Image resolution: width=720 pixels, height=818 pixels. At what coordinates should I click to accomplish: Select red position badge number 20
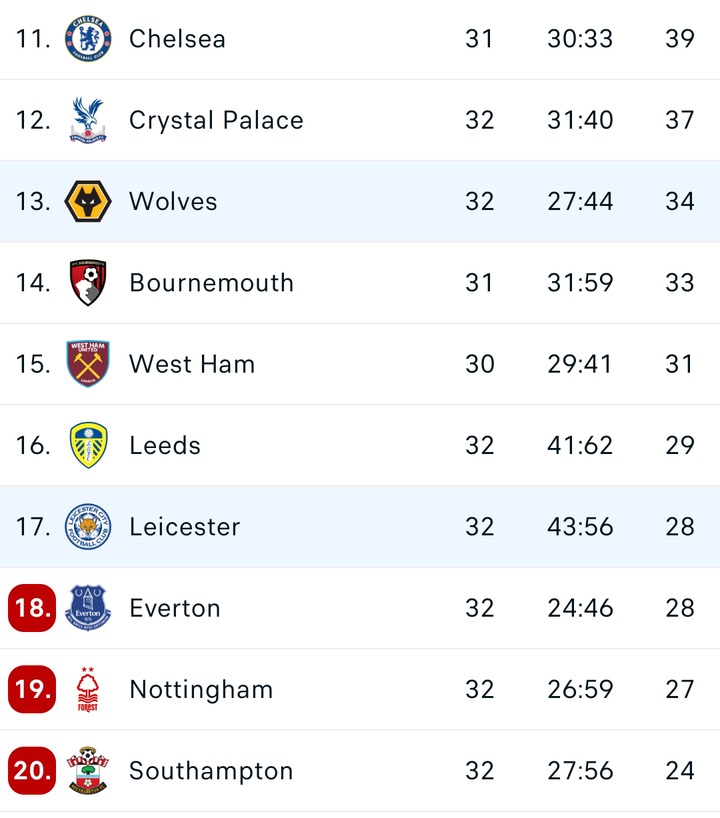(x=32, y=770)
